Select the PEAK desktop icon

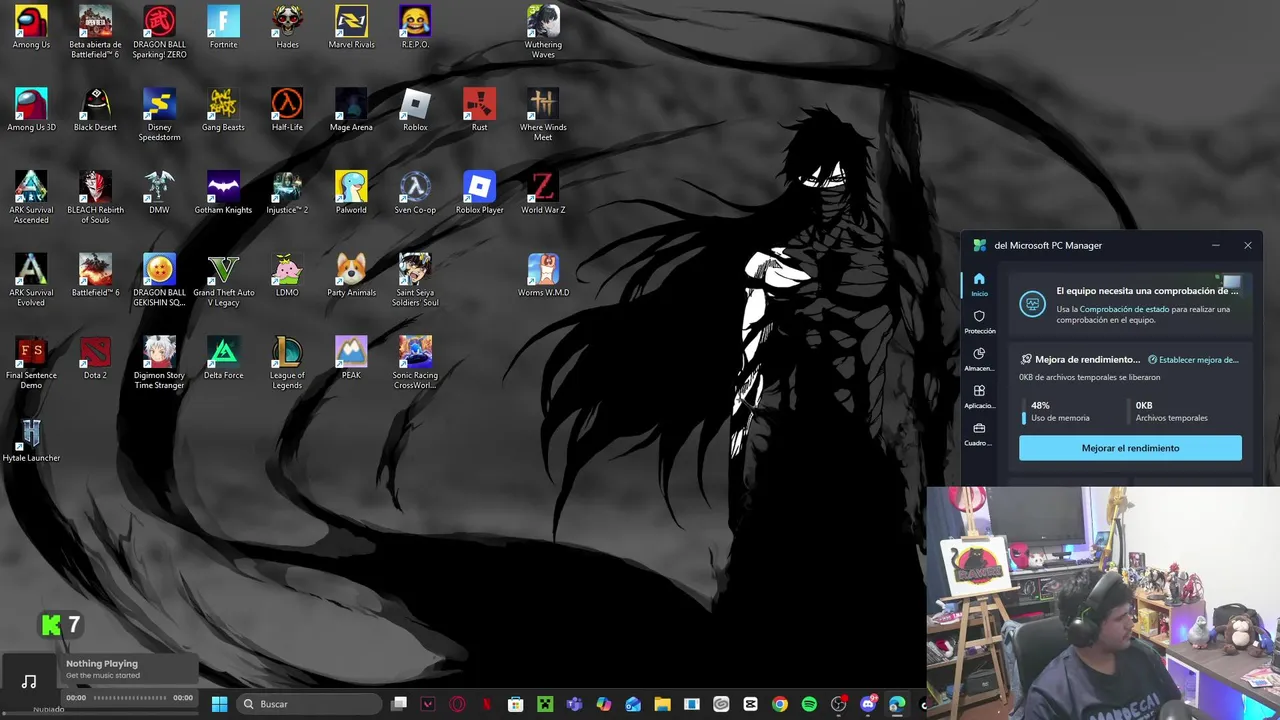click(351, 358)
